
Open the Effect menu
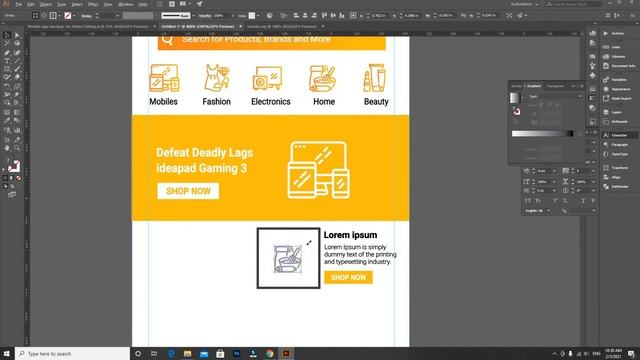[93, 4]
